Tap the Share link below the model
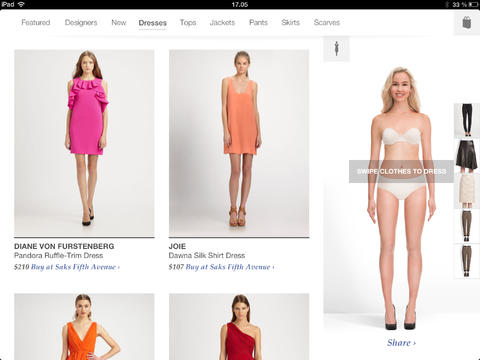This screenshot has height=360, width=480. 401,343
